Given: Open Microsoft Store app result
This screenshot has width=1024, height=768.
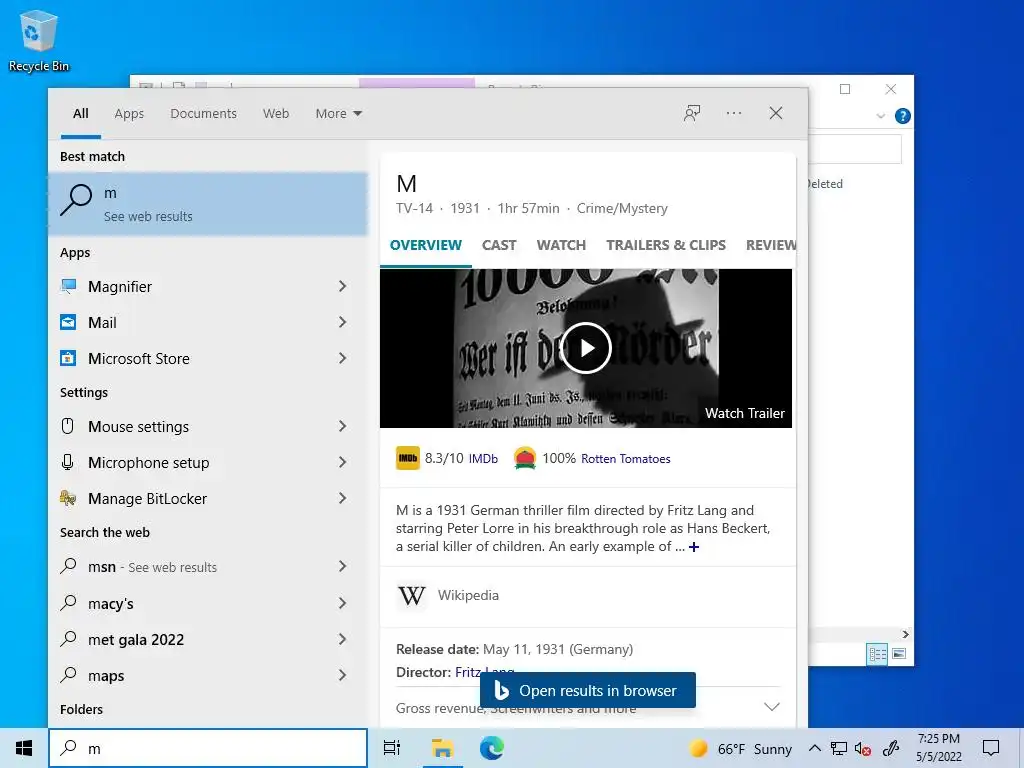Looking at the screenshot, I should tap(208, 358).
